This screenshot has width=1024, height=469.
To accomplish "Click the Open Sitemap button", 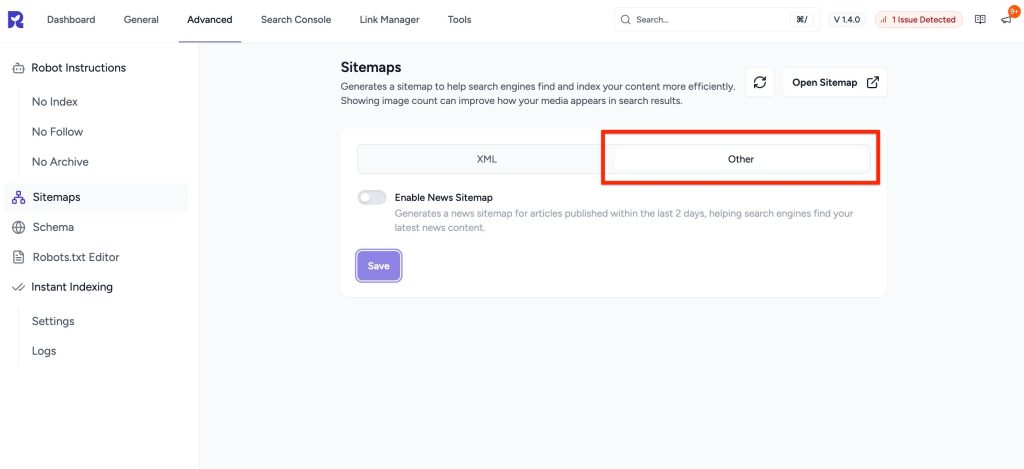I will click(835, 83).
